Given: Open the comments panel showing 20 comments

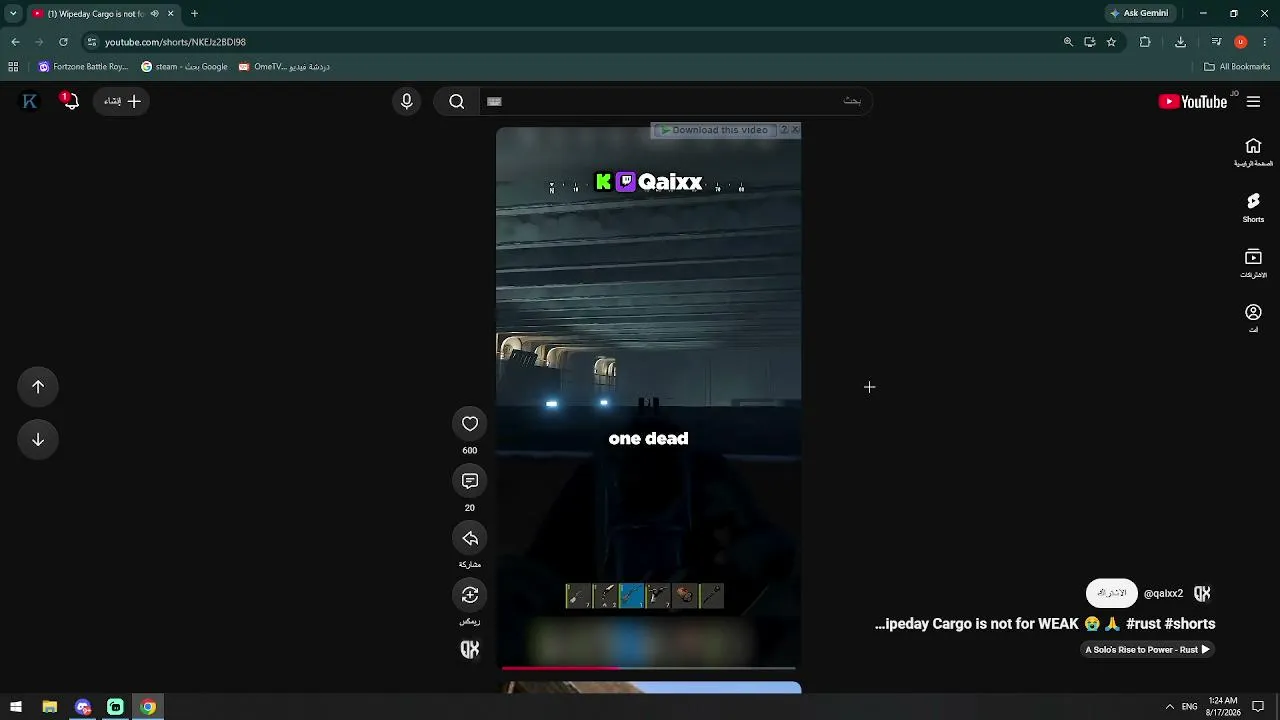Looking at the screenshot, I should point(470,481).
